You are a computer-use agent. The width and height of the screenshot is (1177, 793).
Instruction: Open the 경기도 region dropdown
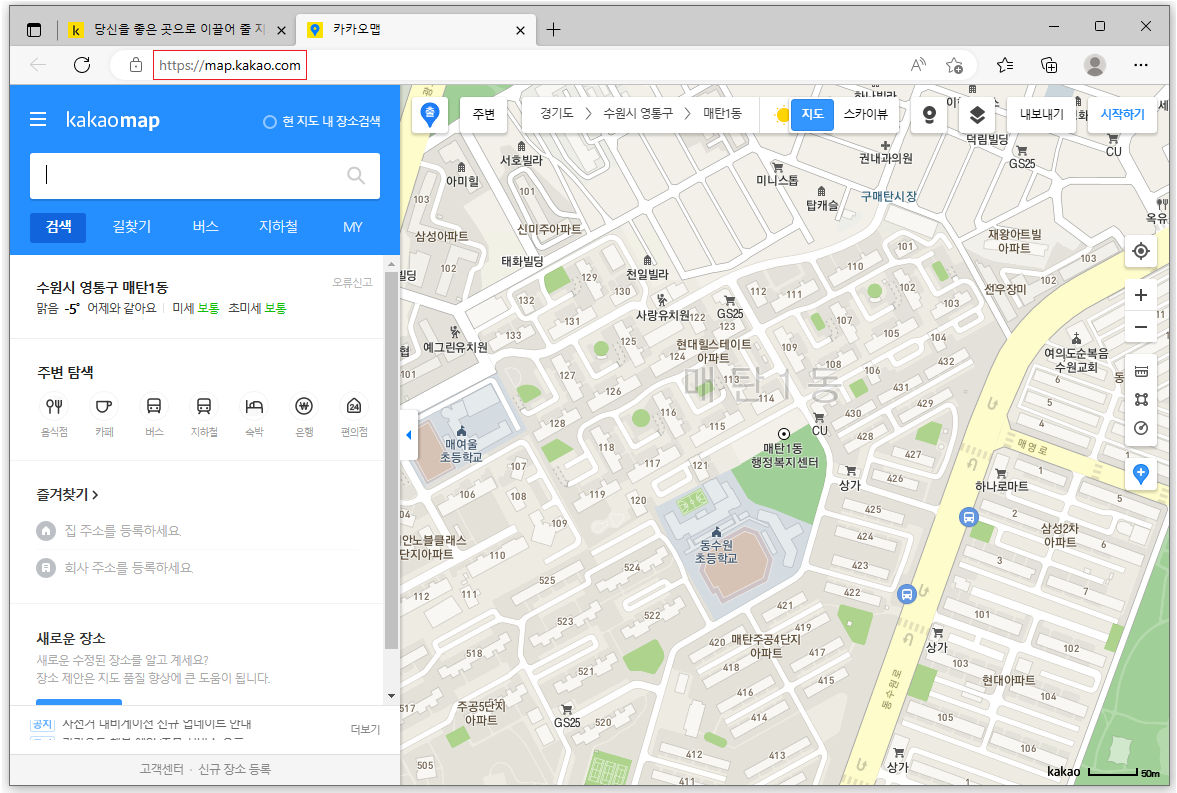(x=557, y=113)
